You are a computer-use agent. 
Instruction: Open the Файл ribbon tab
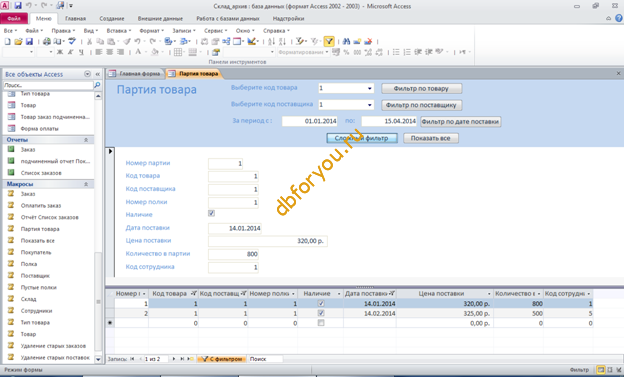pos(14,18)
